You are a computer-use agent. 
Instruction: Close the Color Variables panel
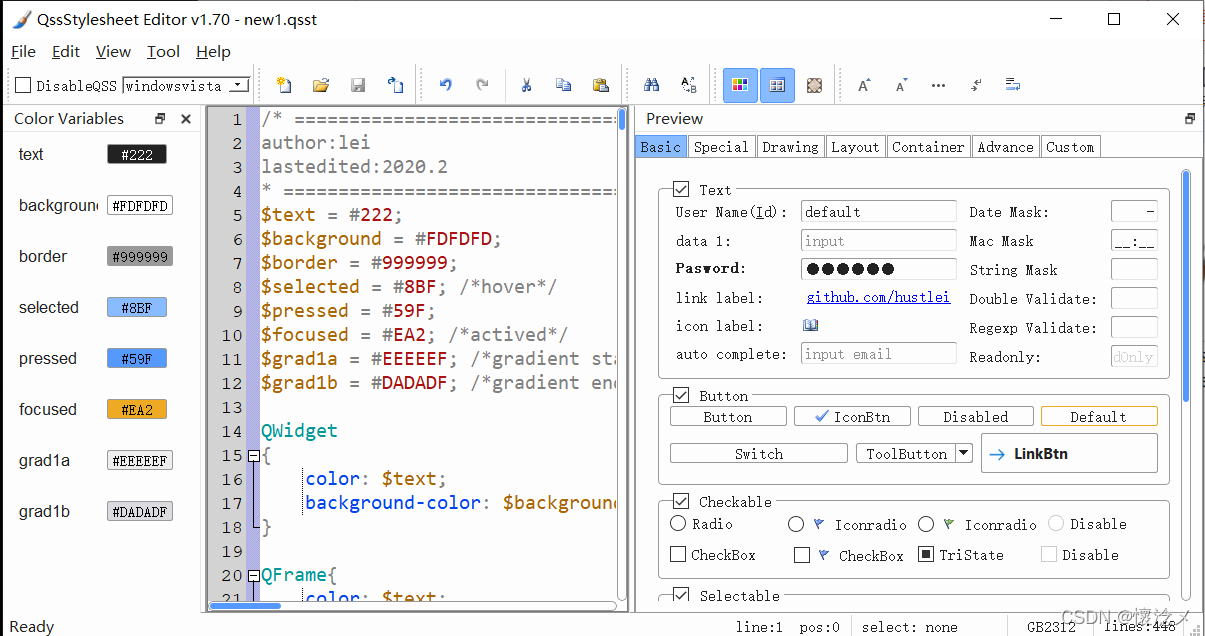[x=186, y=119]
